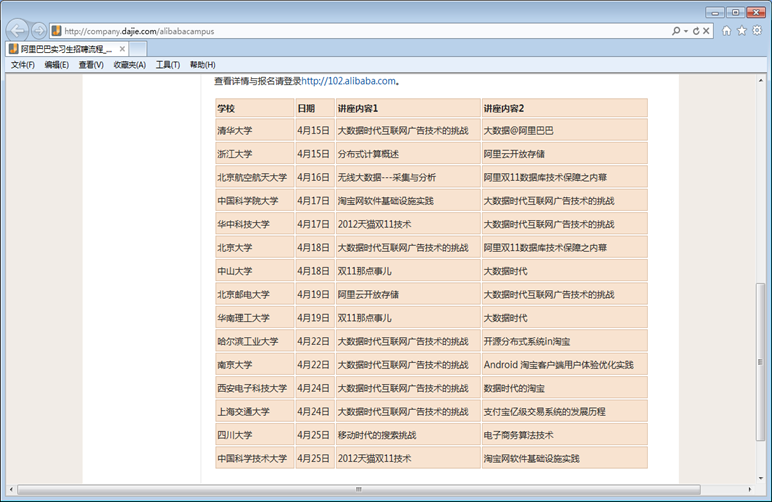
Task: Open the 编辑(E) menu
Action: (57, 64)
